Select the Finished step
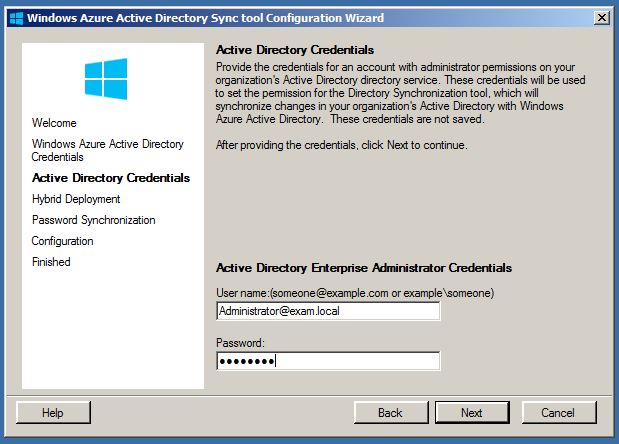This screenshot has width=619, height=444. tap(51, 262)
